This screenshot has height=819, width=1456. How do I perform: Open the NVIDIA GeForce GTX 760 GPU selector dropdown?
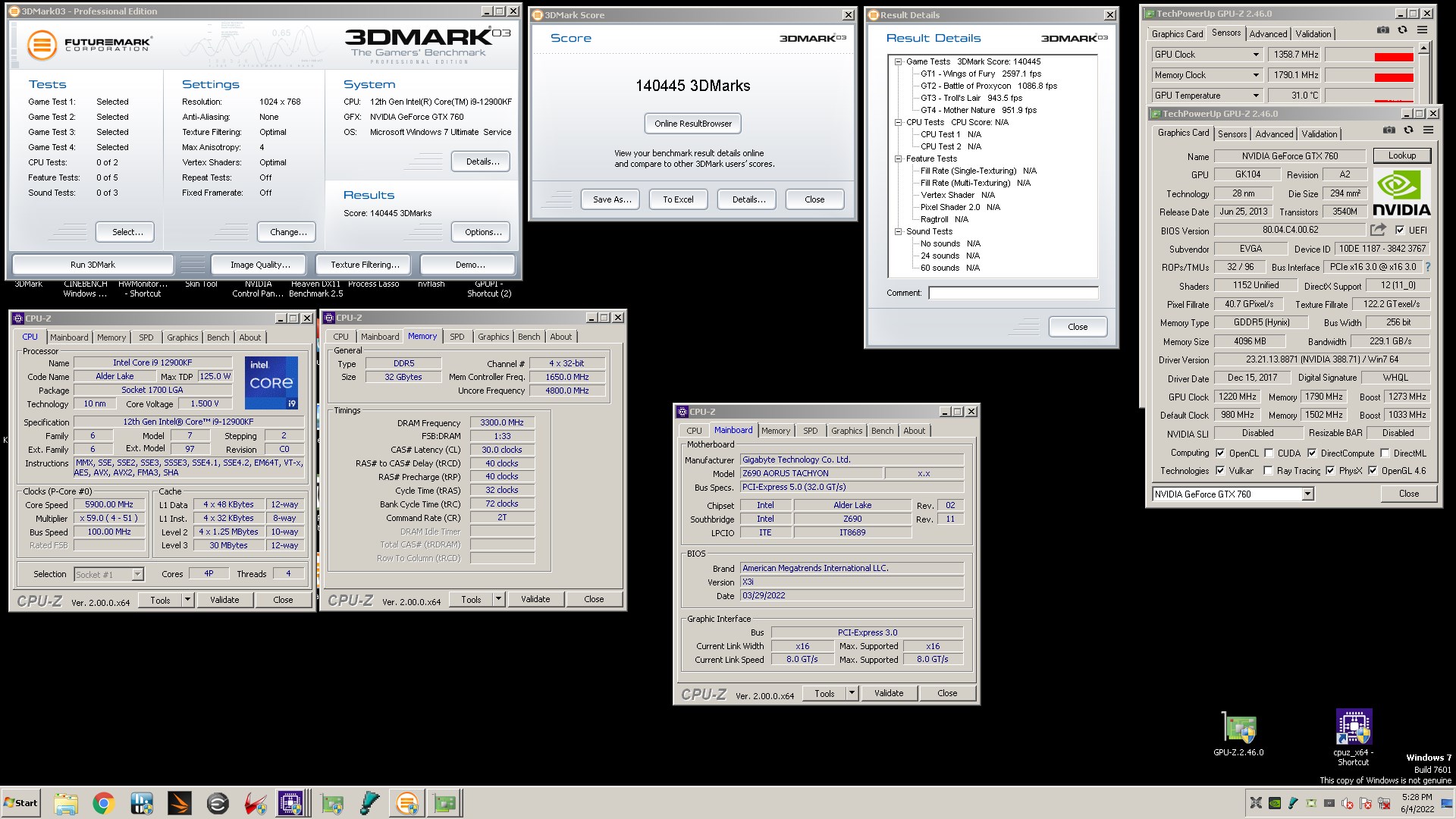[1307, 494]
